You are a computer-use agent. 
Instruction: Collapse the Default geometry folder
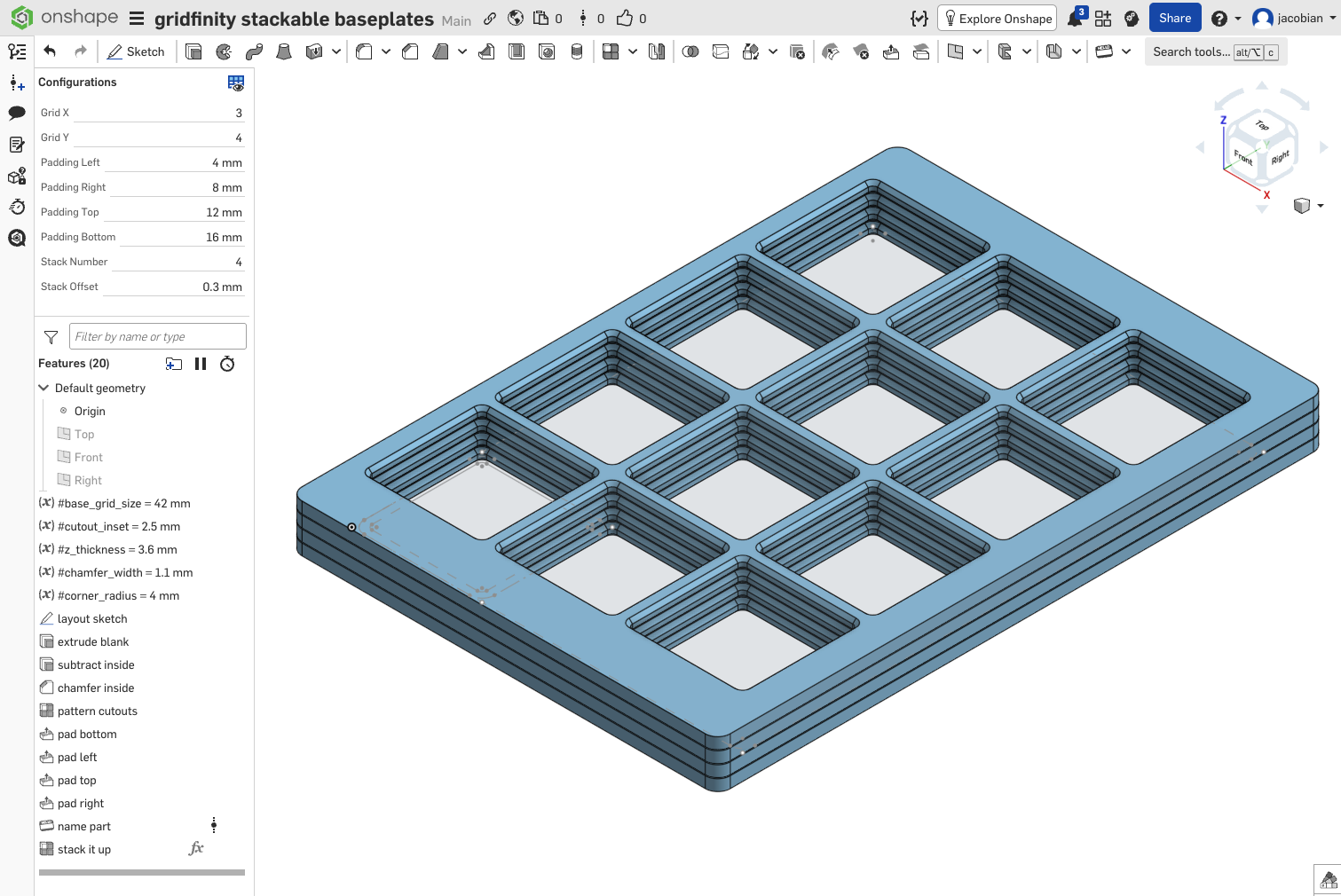(x=43, y=388)
